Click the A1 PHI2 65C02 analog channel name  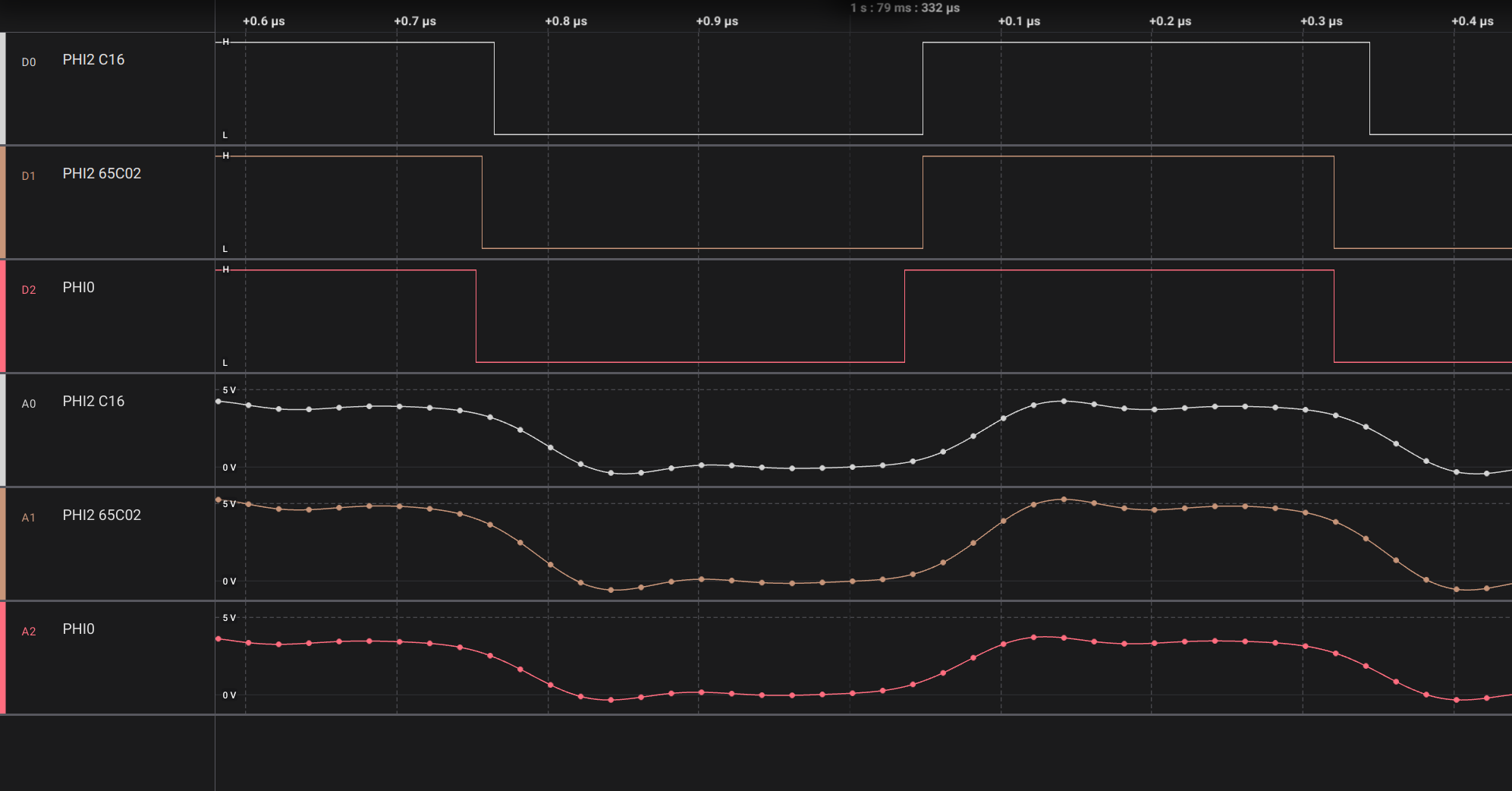102,515
